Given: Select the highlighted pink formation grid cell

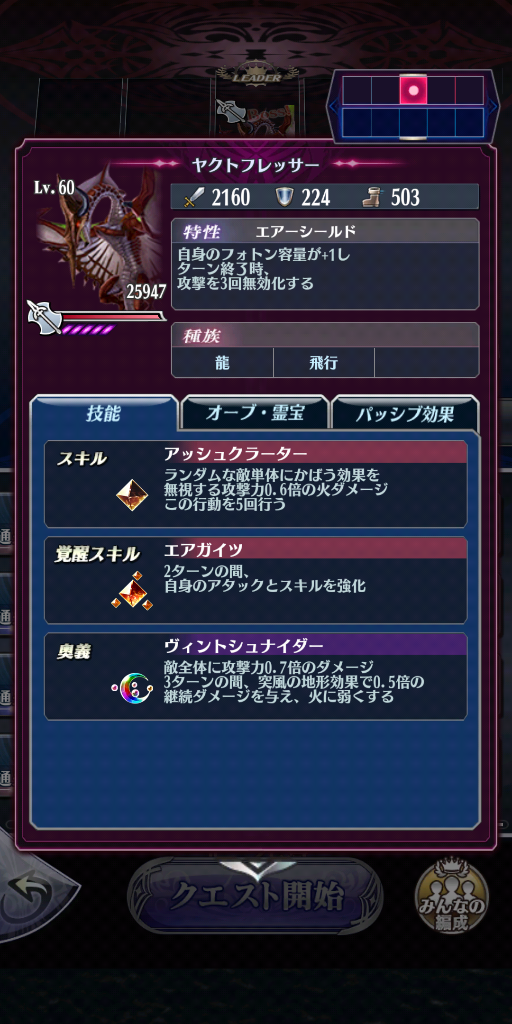Looking at the screenshot, I should (x=413, y=89).
